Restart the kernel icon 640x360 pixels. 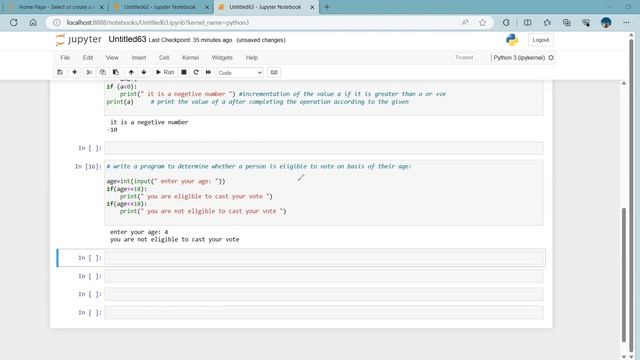[x=196, y=72]
